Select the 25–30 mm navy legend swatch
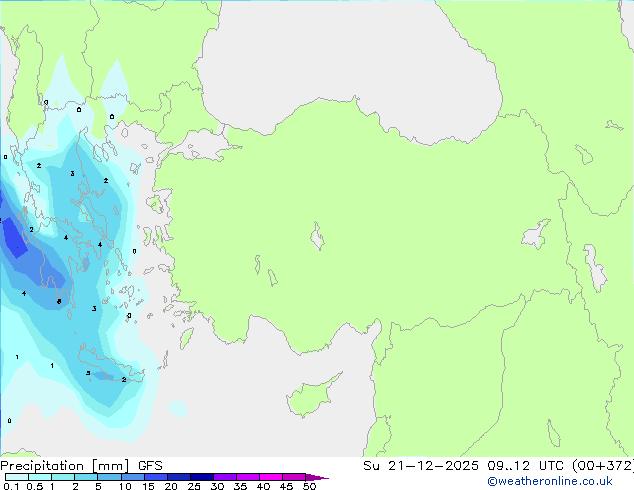The image size is (634, 490). (202, 477)
